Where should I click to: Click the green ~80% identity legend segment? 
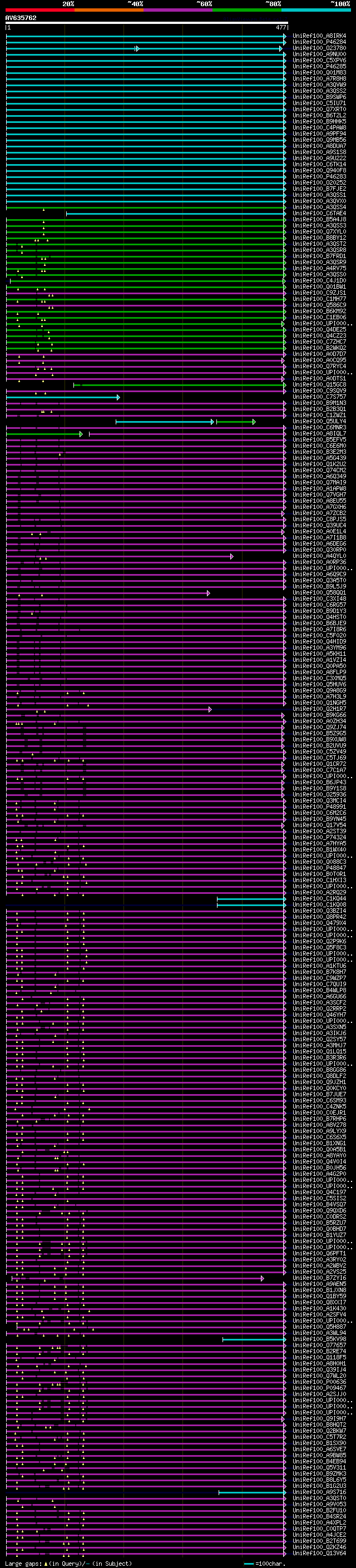[247, 10]
